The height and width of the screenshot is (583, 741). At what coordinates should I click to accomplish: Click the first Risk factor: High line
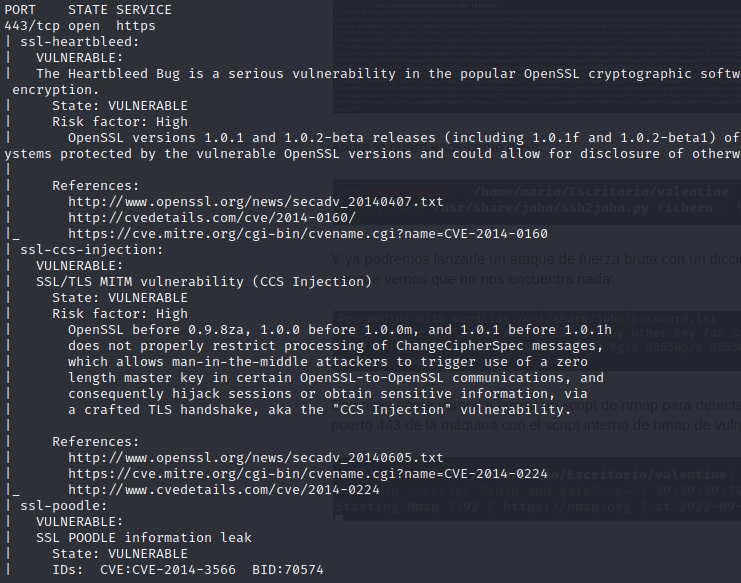pyautogui.click(x=120, y=122)
